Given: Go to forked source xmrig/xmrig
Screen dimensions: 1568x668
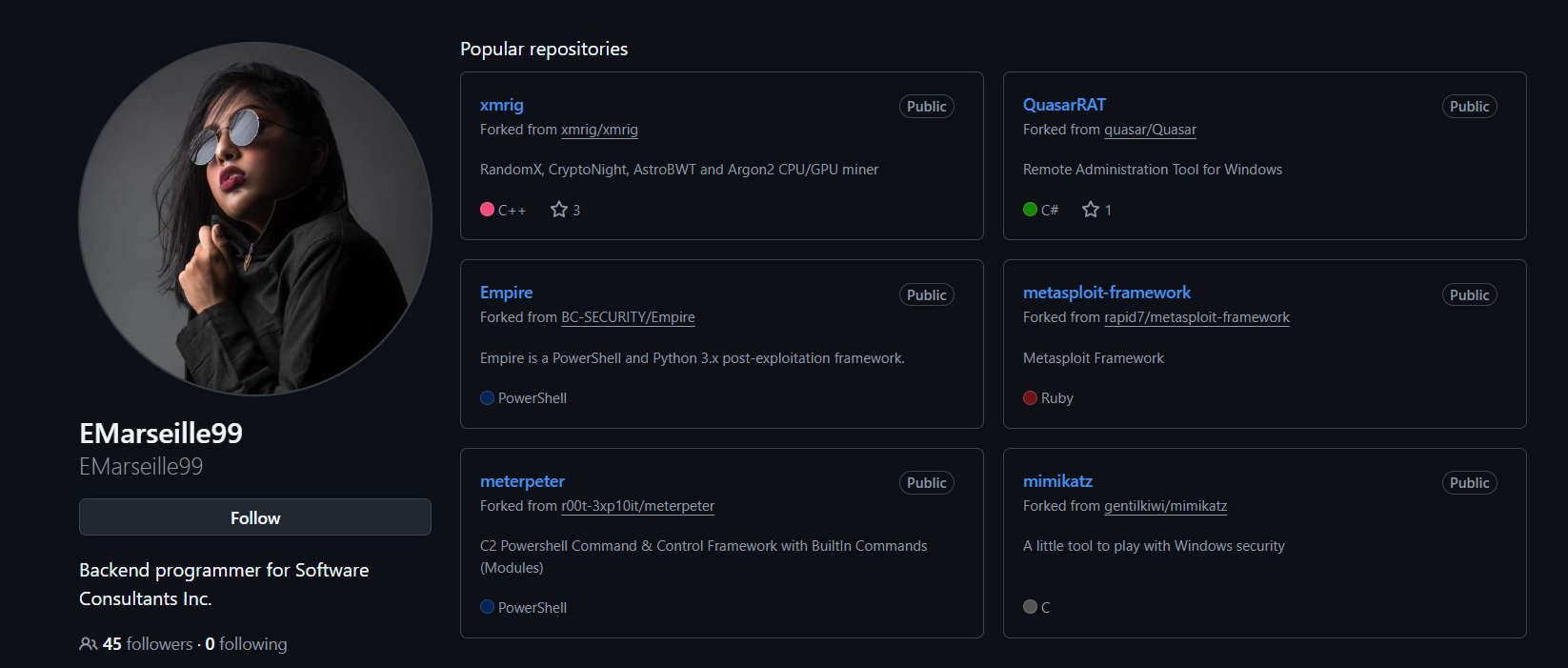Looking at the screenshot, I should coord(599,130).
